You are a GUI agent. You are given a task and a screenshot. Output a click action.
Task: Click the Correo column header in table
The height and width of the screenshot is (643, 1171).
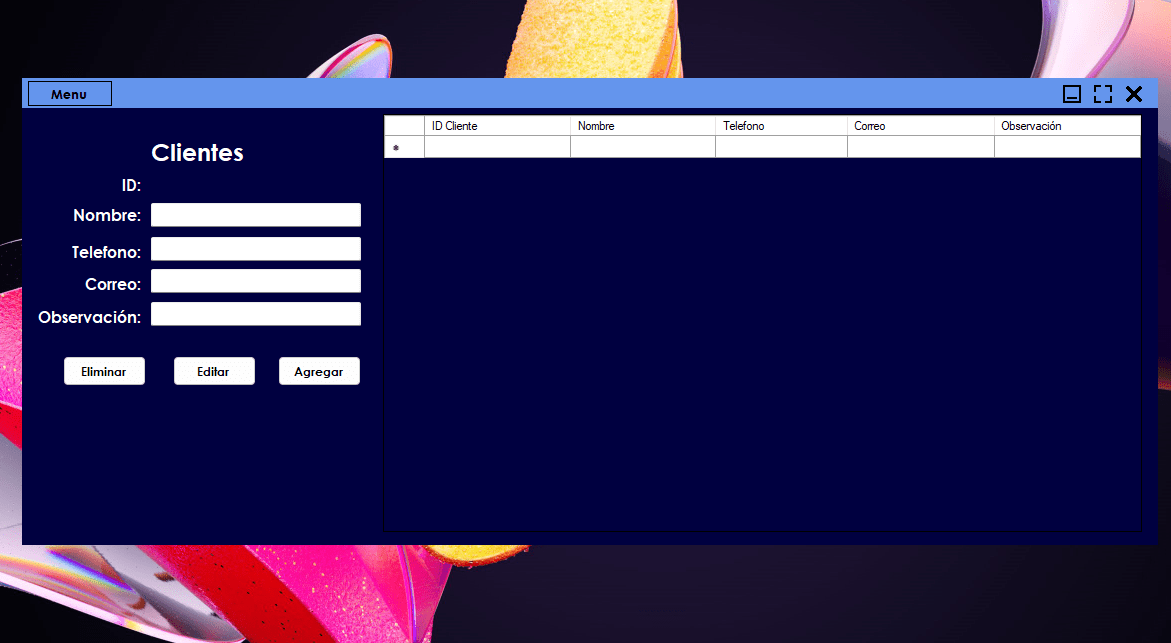click(920, 126)
